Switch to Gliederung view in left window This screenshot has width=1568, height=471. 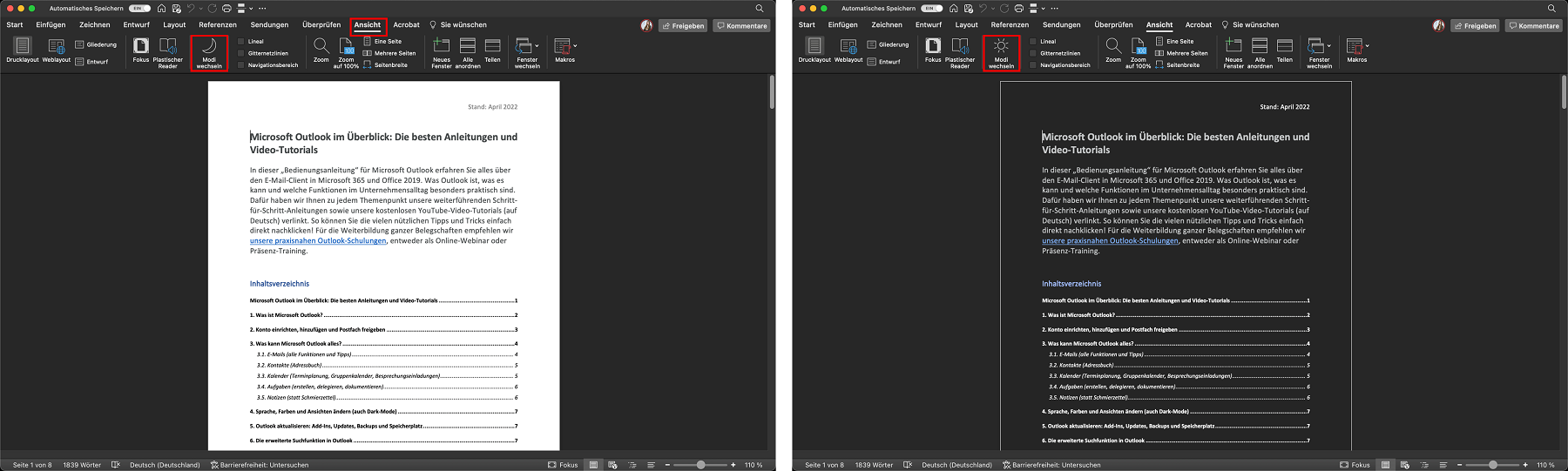click(96, 44)
